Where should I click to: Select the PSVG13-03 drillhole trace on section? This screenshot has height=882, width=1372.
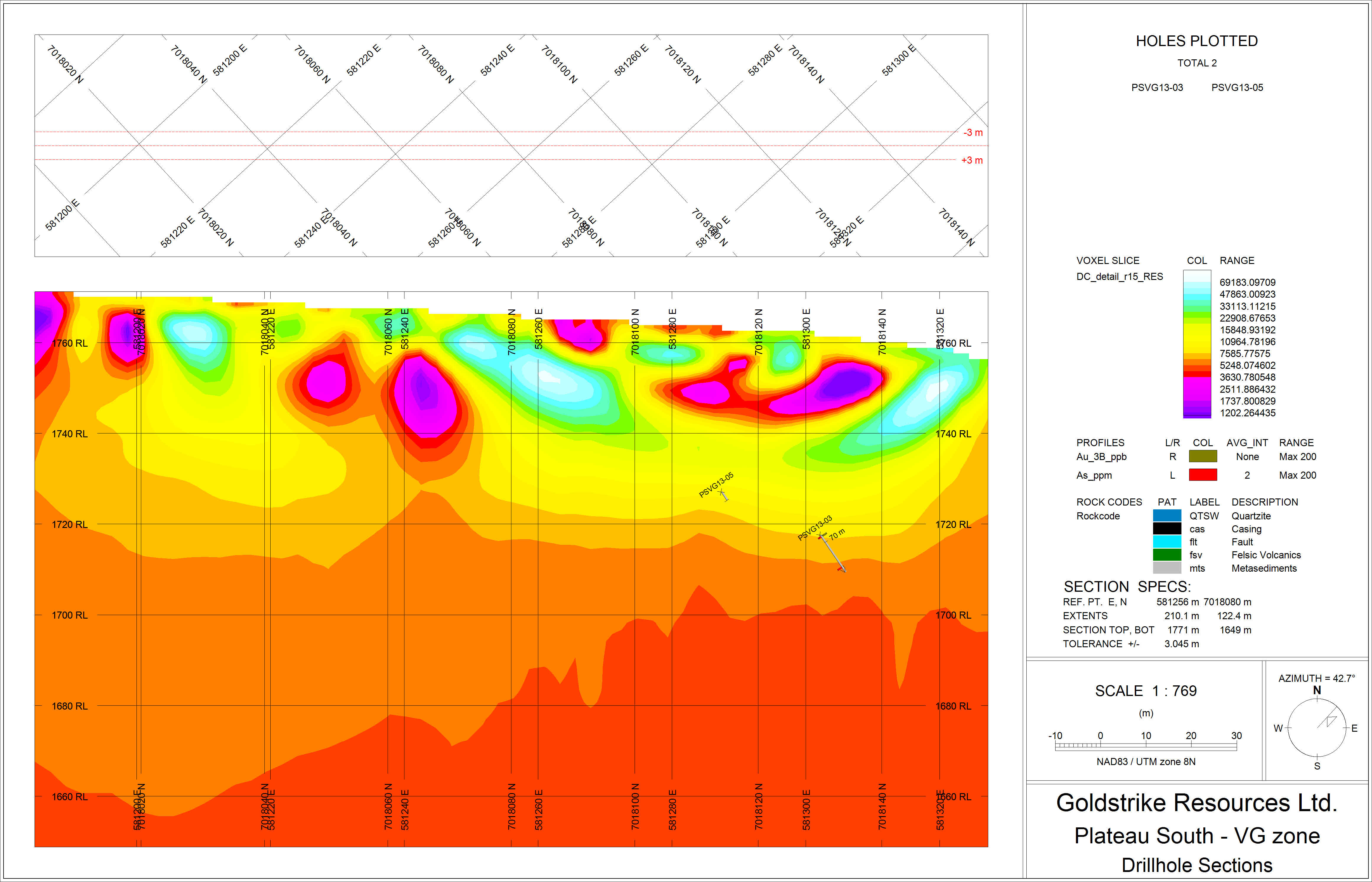[x=832, y=553]
